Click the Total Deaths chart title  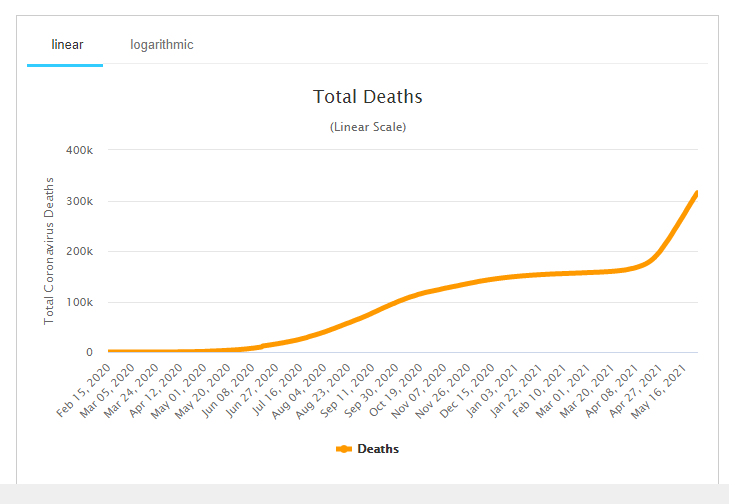pos(368,97)
